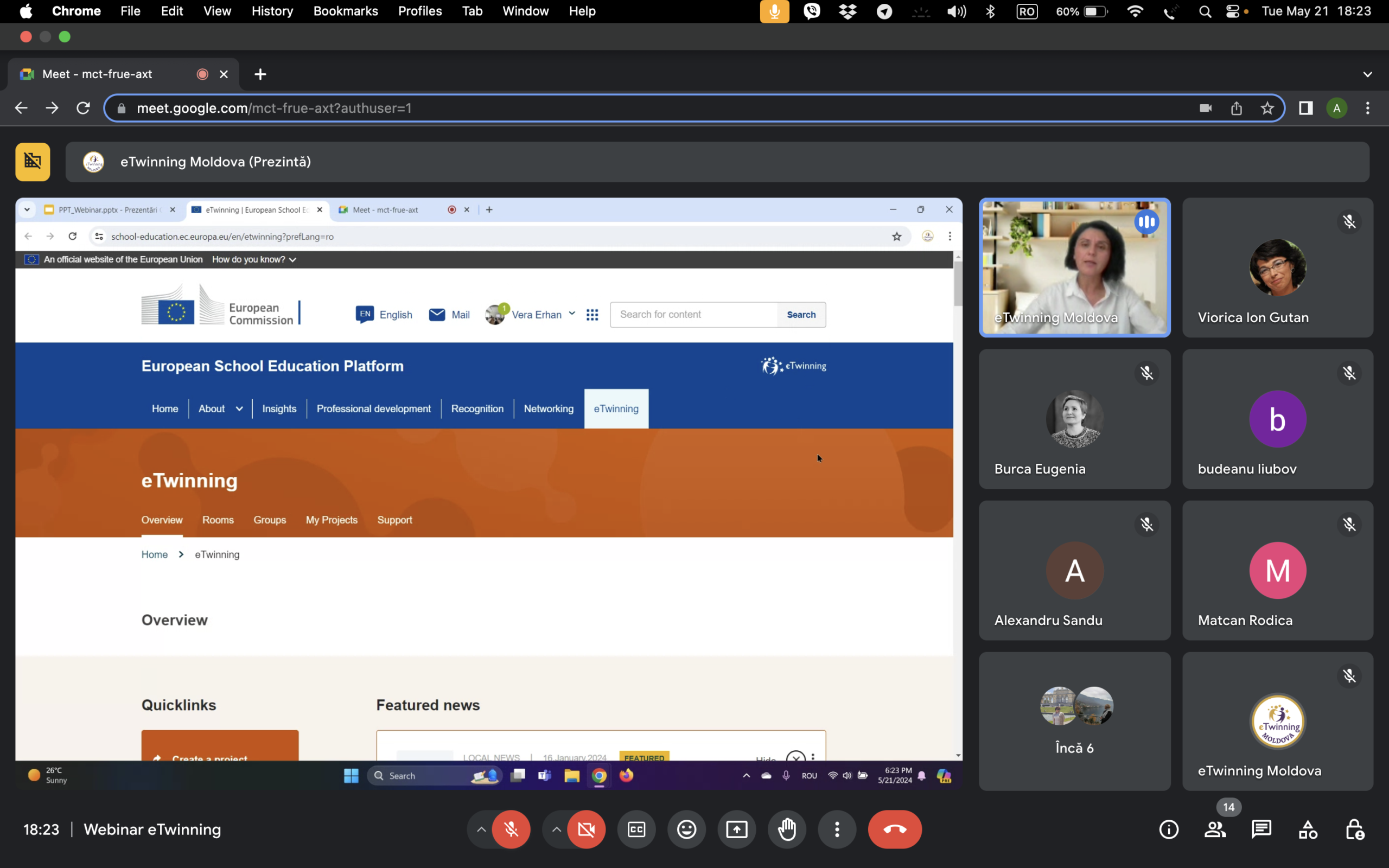Open the meeting details info icon

pos(1169,829)
